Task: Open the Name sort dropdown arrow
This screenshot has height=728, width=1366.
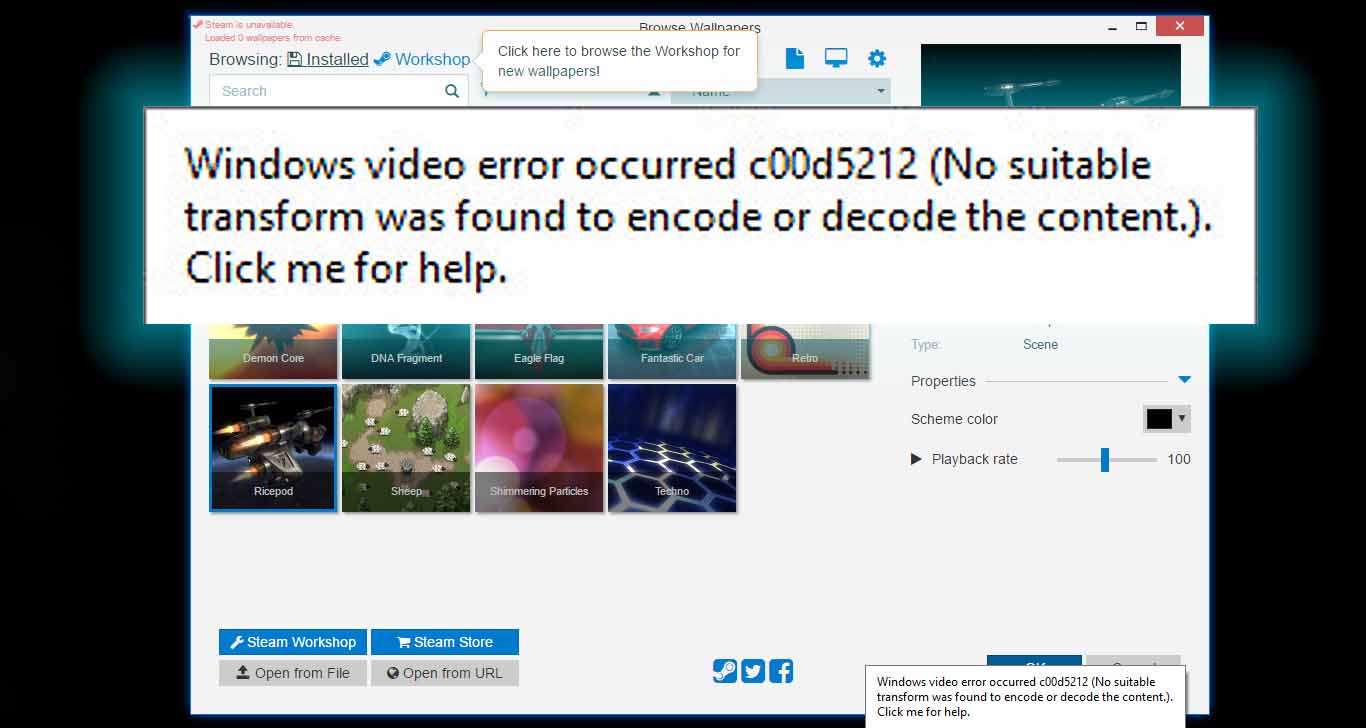Action: coord(881,91)
